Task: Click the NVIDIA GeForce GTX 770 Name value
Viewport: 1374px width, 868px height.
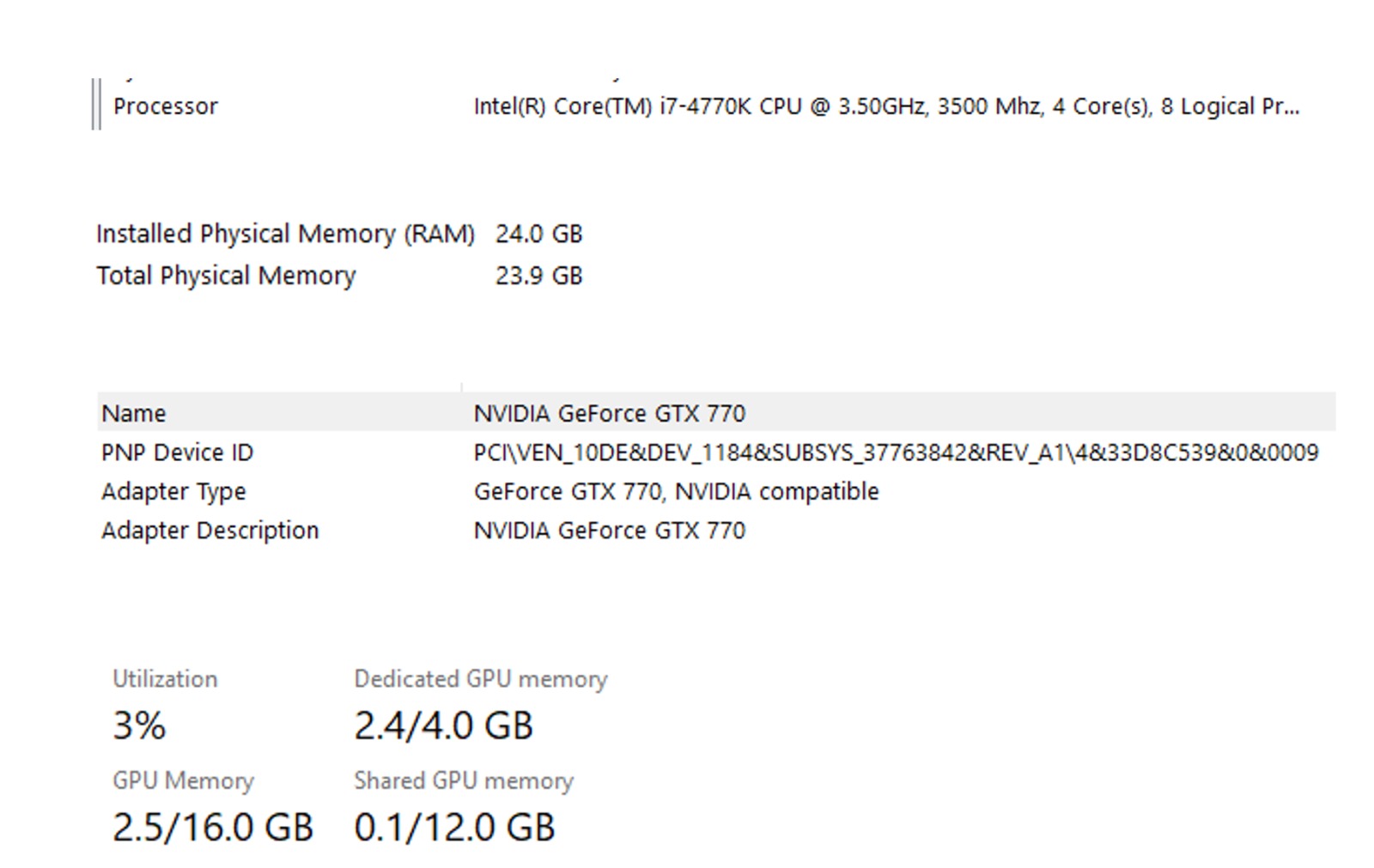Action: pos(609,413)
